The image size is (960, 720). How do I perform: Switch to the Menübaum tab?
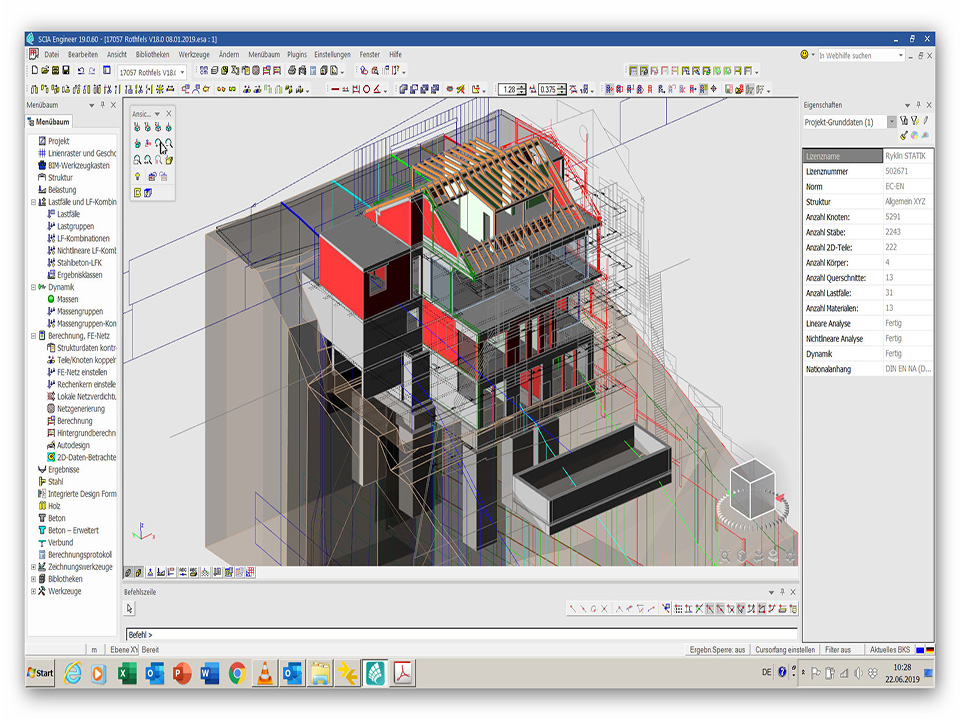click(49, 122)
